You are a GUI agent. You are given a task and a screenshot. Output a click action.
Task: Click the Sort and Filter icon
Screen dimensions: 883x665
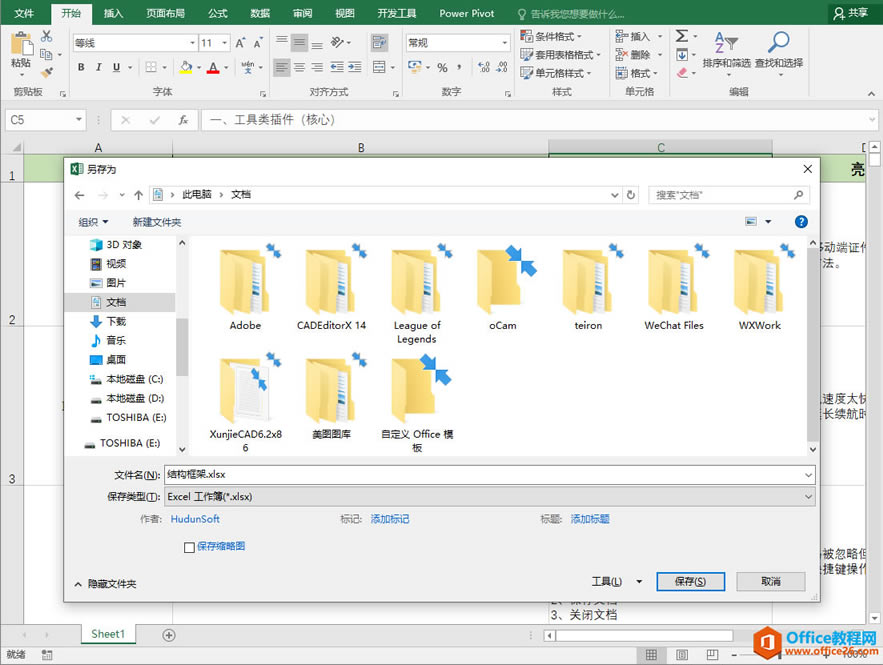725,48
